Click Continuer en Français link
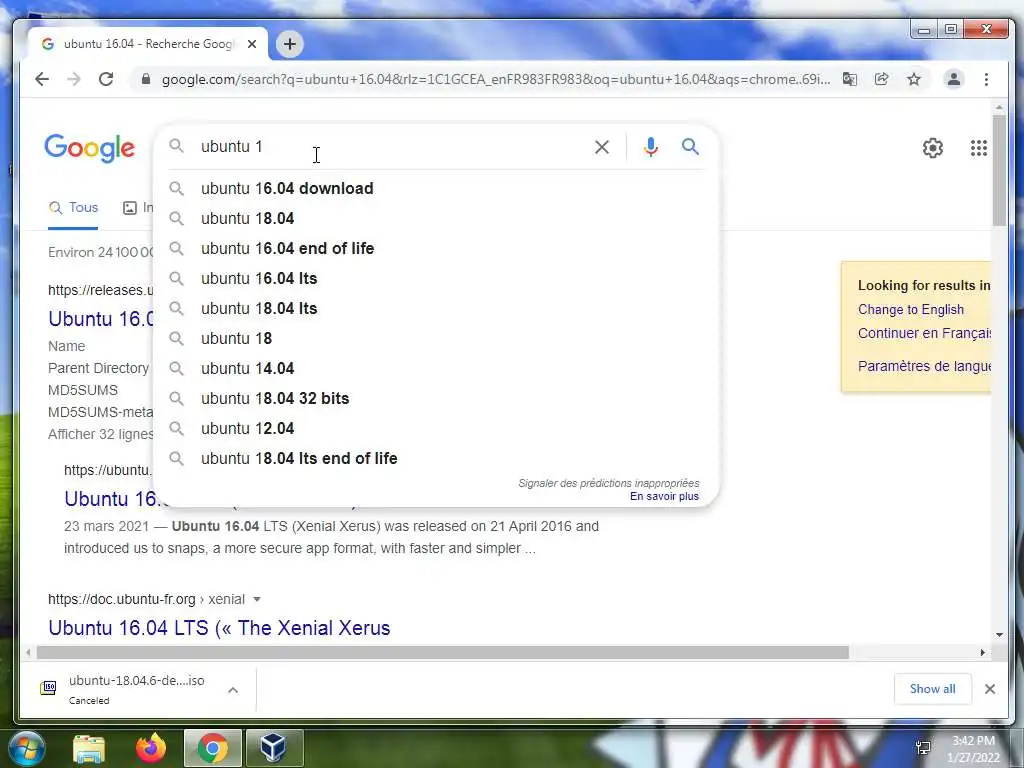This screenshot has width=1024, height=768. click(x=924, y=333)
